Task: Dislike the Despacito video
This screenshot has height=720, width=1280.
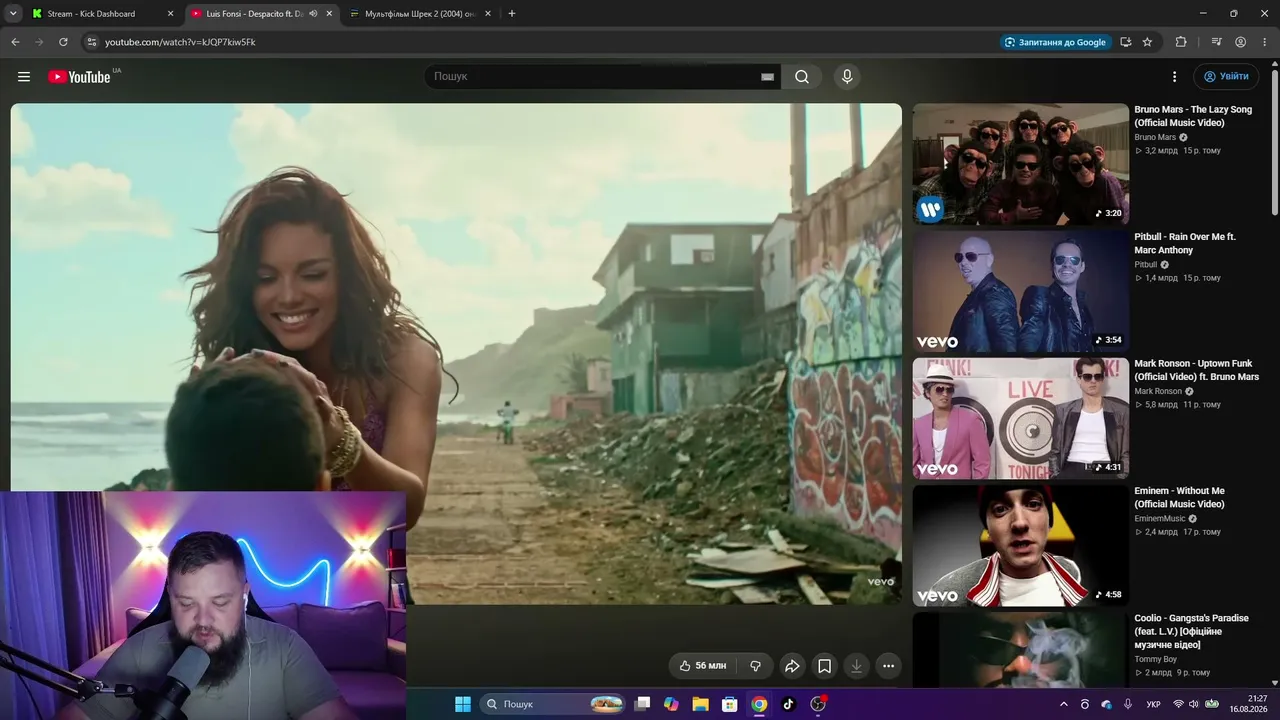Action: point(756,666)
